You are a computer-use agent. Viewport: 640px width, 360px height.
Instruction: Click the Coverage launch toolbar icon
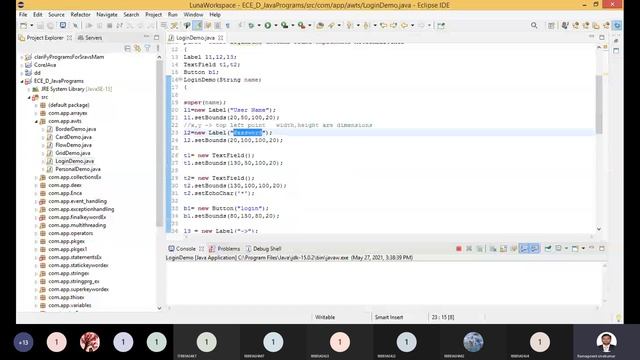tap(284, 25)
